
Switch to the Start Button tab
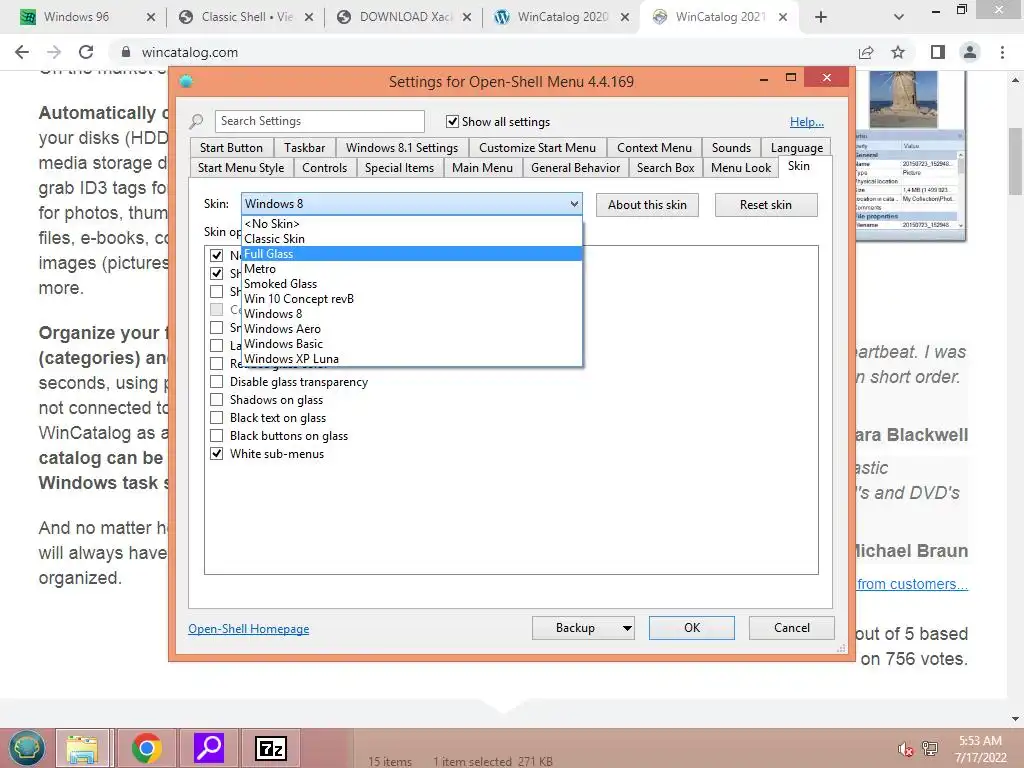click(231, 148)
